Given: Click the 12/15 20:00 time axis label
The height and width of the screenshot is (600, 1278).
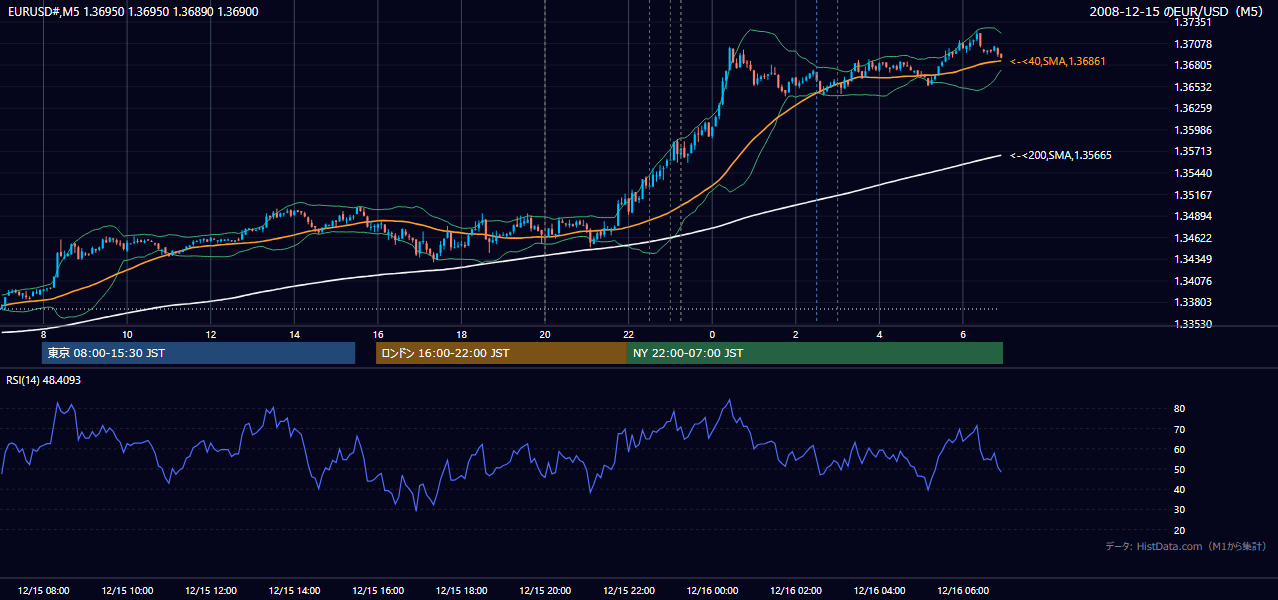Looking at the screenshot, I should [x=545, y=591].
